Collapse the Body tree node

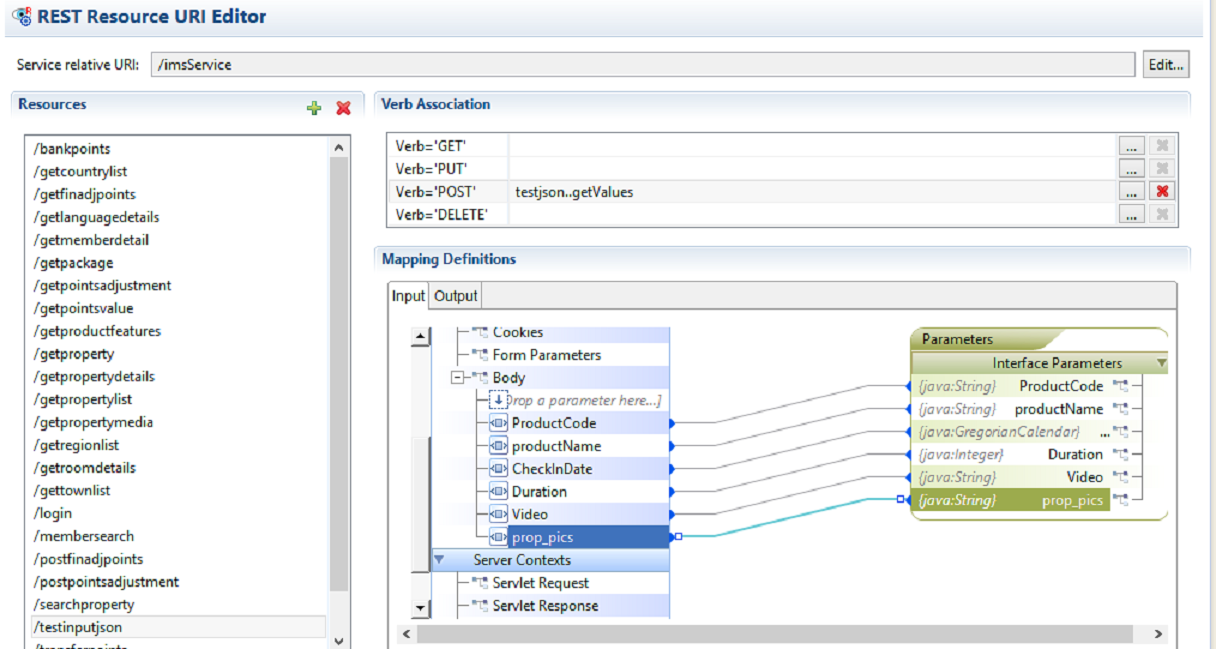pos(458,378)
